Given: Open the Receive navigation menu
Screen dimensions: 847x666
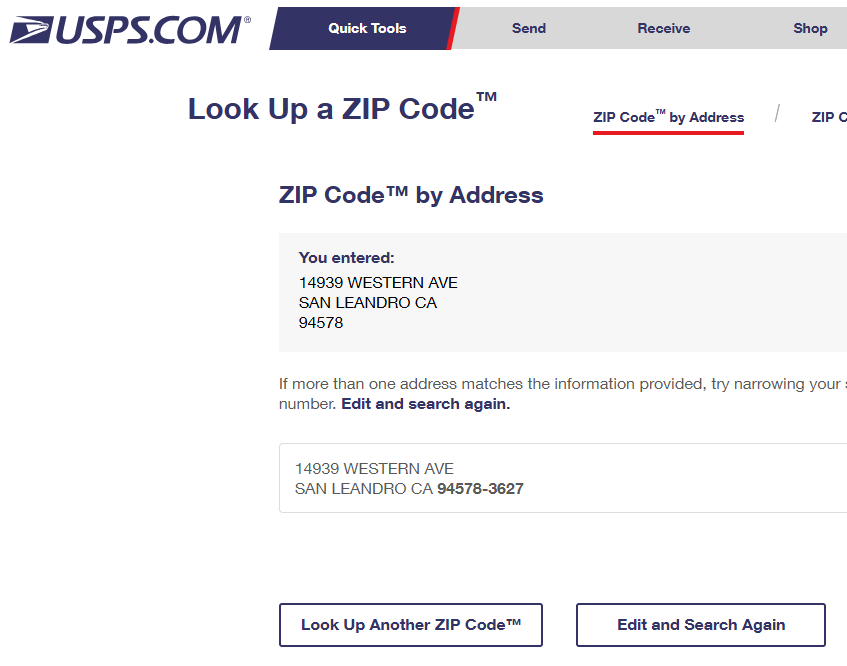Looking at the screenshot, I should point(664,28).
